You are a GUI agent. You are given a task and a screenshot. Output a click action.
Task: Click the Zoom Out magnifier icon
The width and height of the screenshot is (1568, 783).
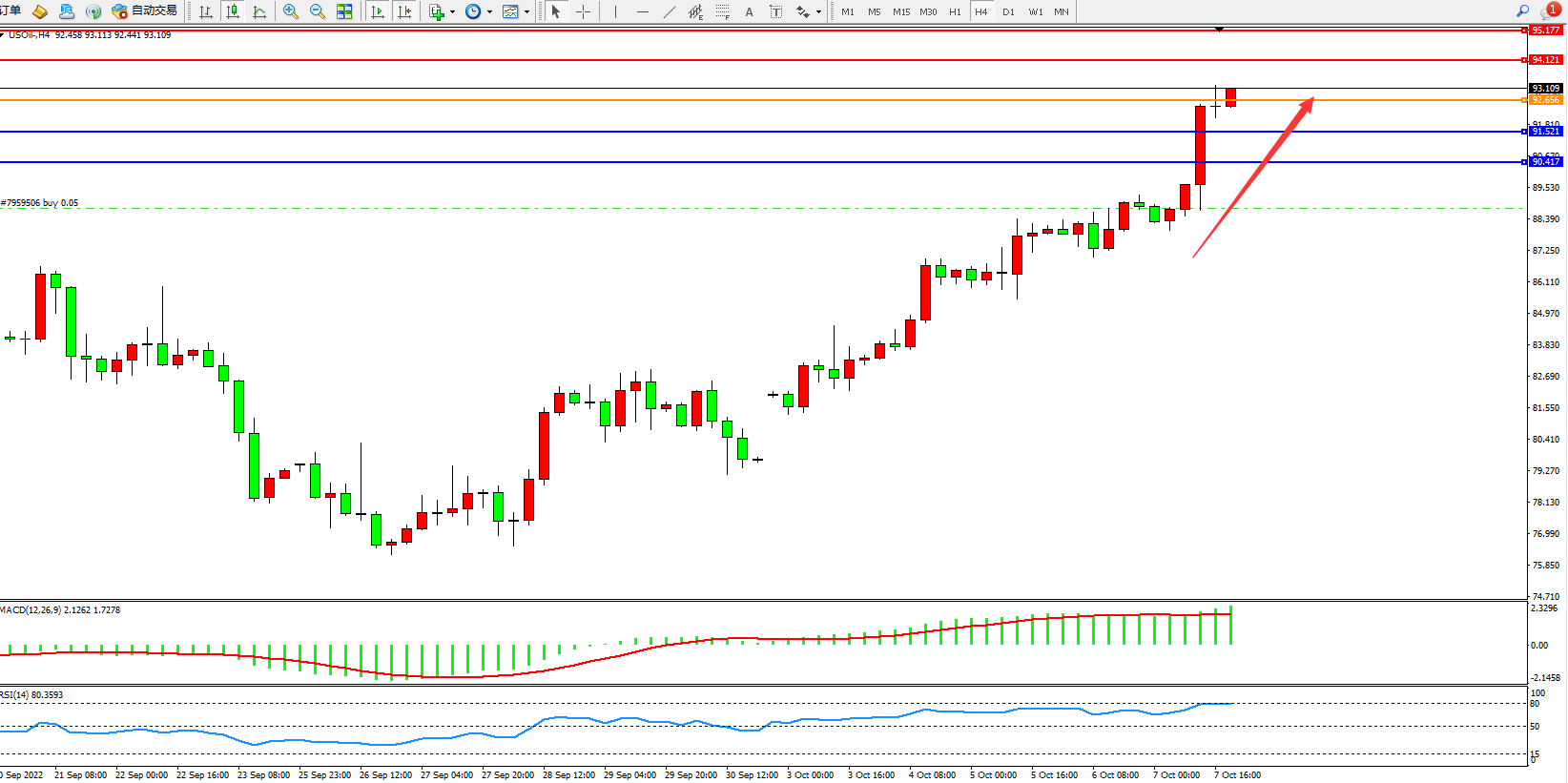(318, 11)
